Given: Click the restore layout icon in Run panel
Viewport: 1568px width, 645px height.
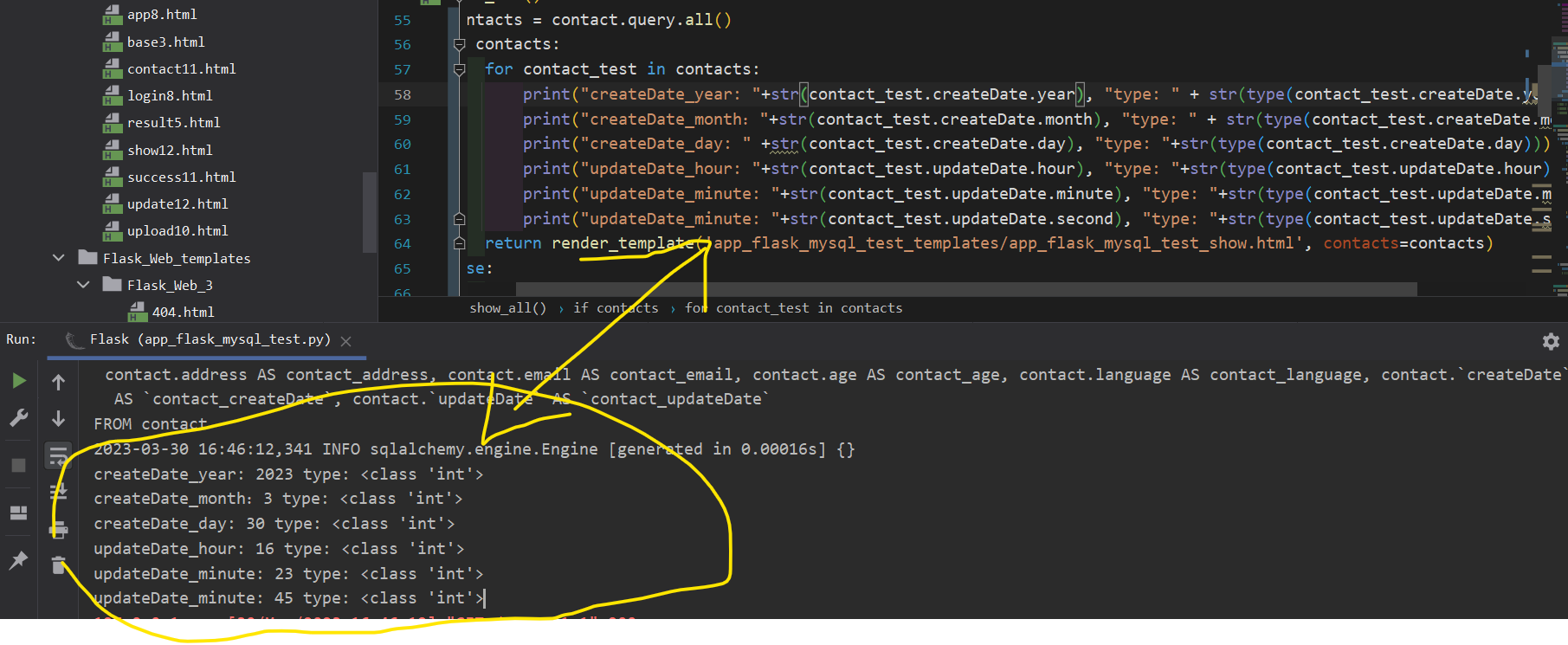Looking at the screenshot, I should click(x=19, y=513).
